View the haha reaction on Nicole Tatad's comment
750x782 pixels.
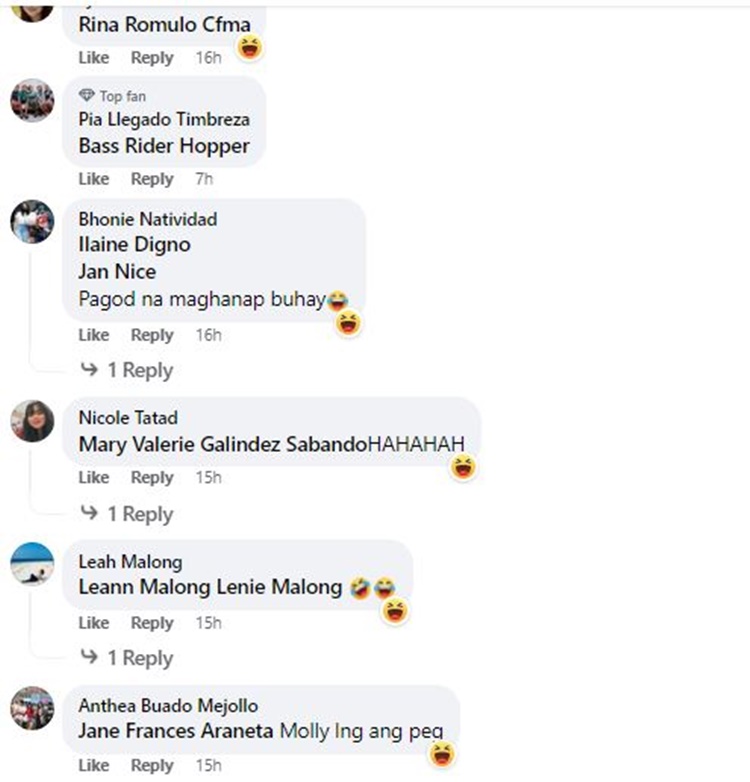463,467
